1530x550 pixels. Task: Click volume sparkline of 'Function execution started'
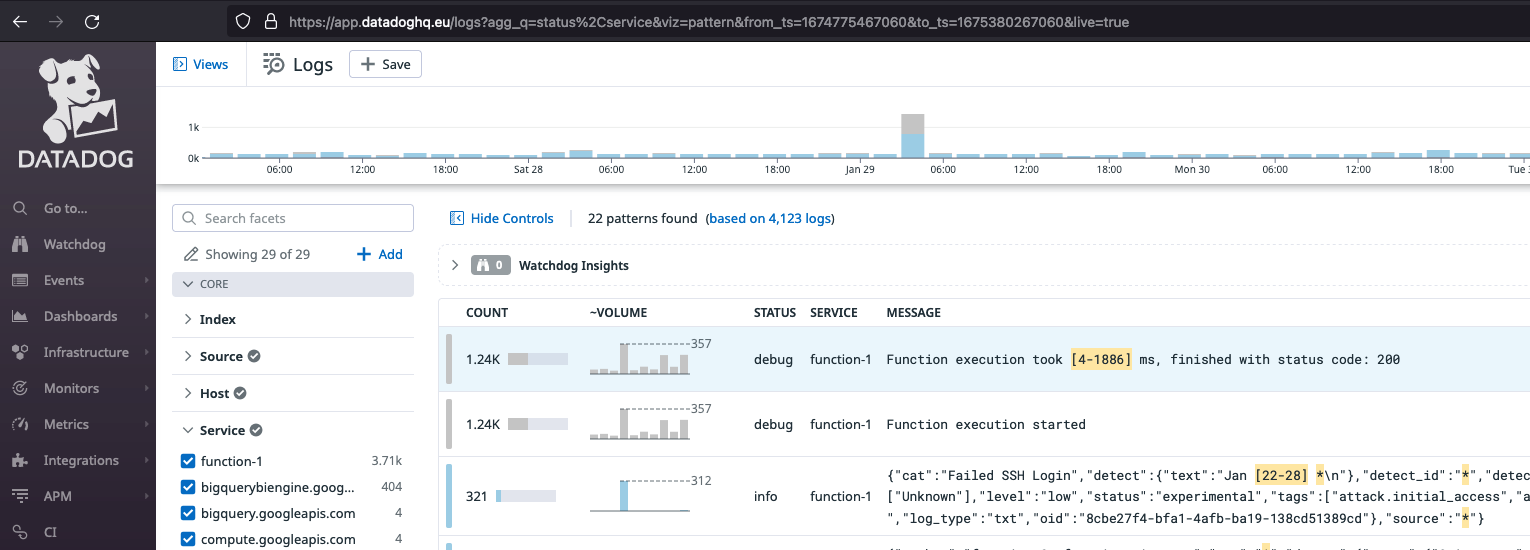click(640, 422)
